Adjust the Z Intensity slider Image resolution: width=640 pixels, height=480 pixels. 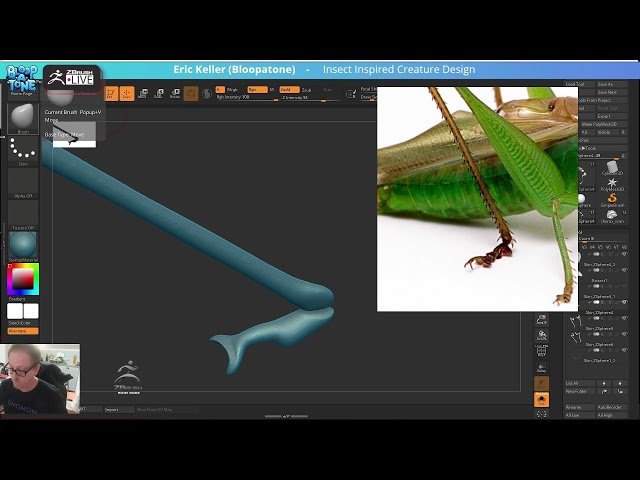tap(310, 98)
